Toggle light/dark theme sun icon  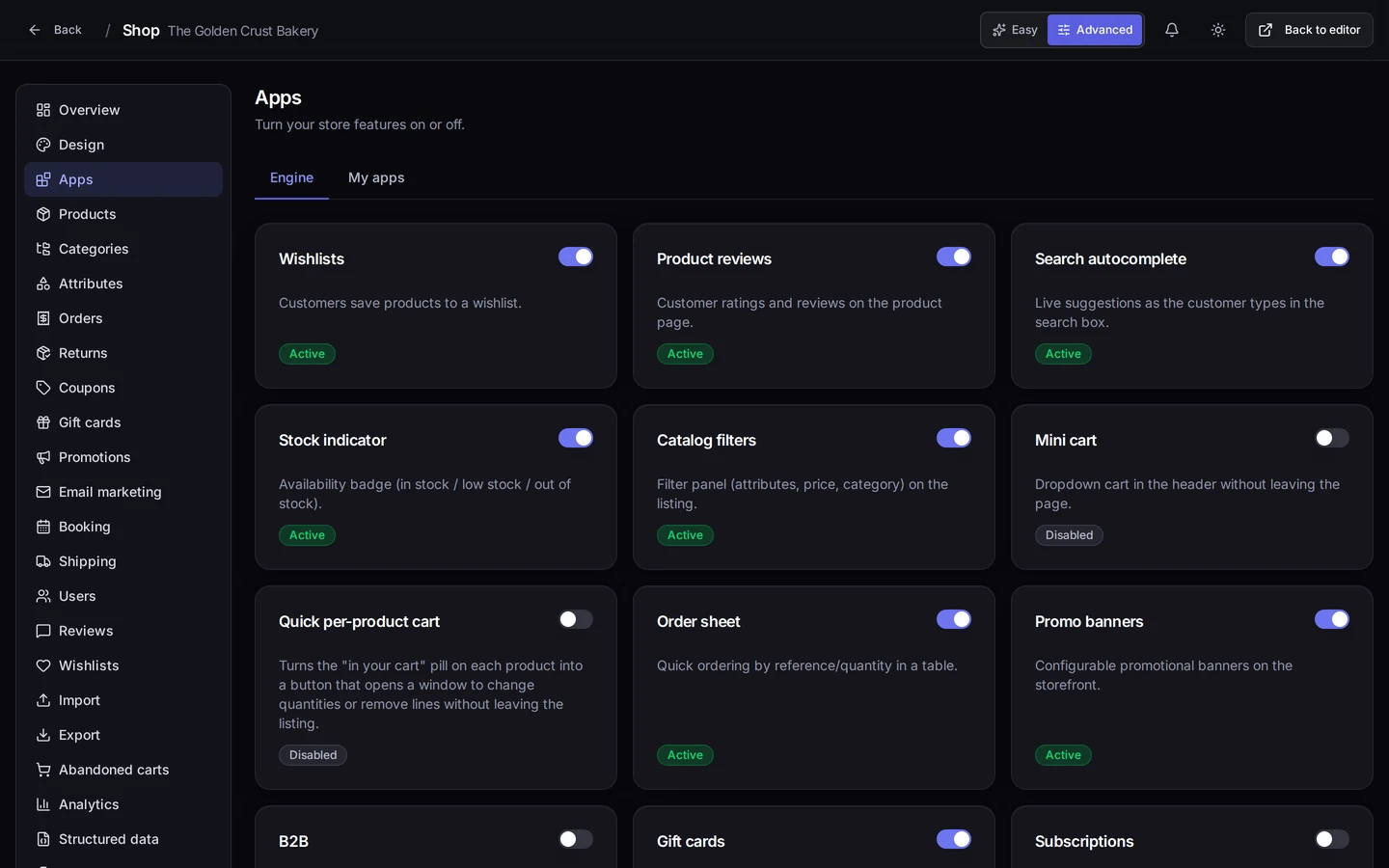[1218, 30]
